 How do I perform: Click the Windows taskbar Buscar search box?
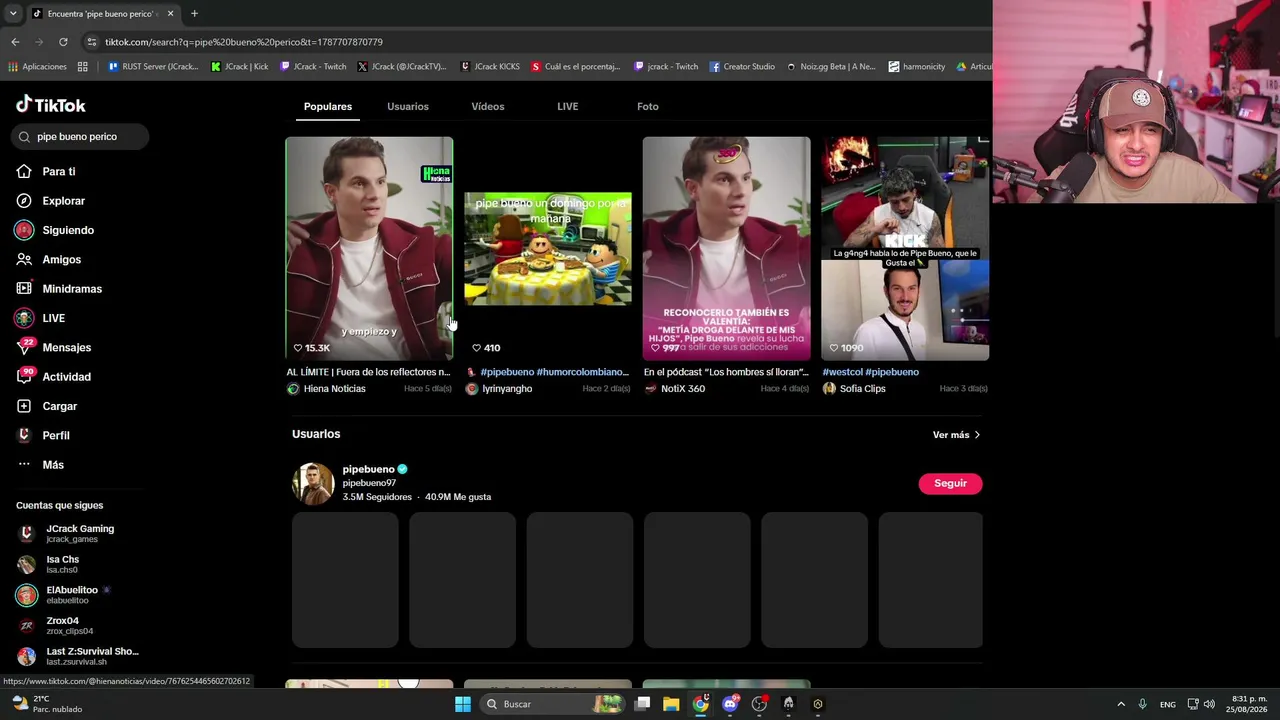coord(551,704)
